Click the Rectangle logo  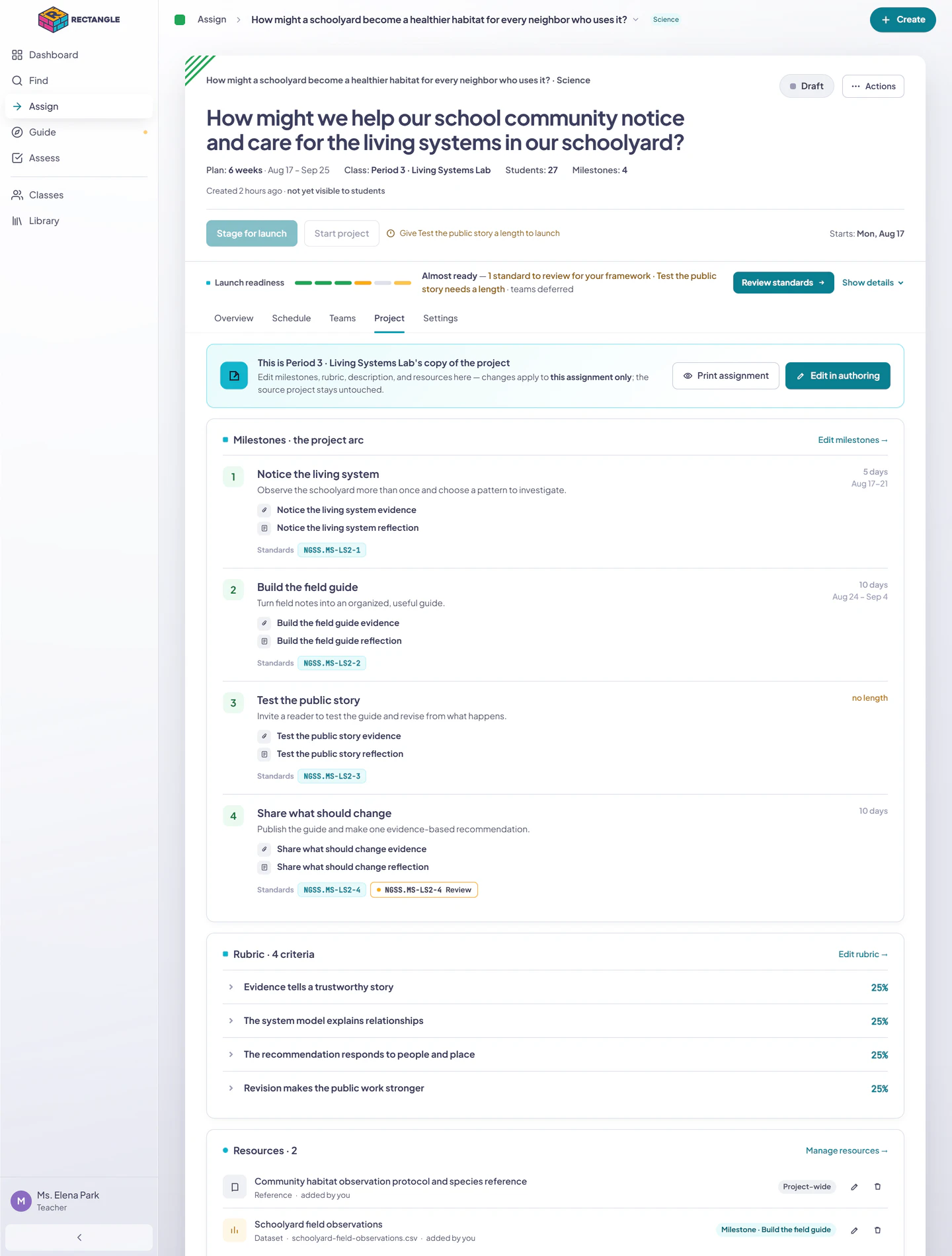pos(79,20)
